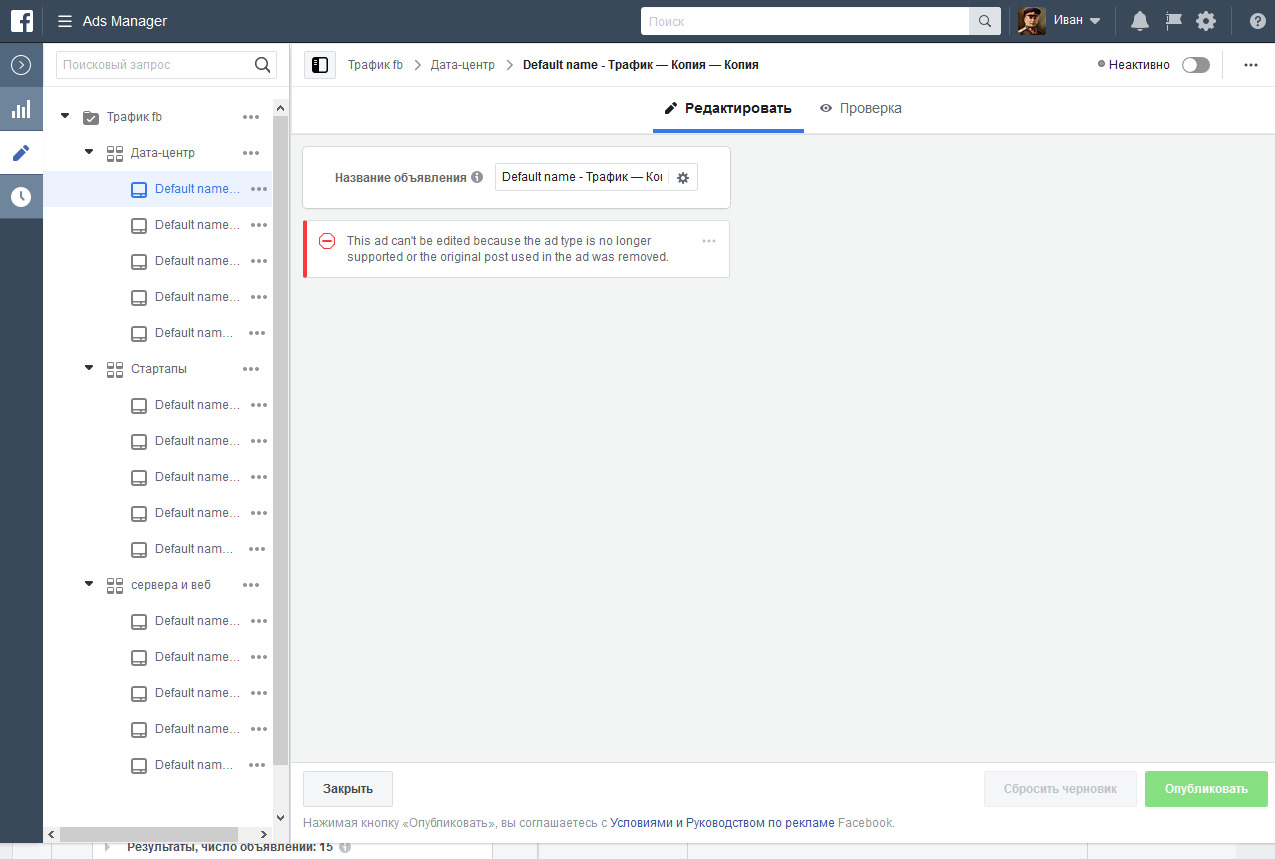Select the pencil edit icon in the sidebar
Image resolution: width=1275 pixels, height=859 pixels.
click(21, 153)
